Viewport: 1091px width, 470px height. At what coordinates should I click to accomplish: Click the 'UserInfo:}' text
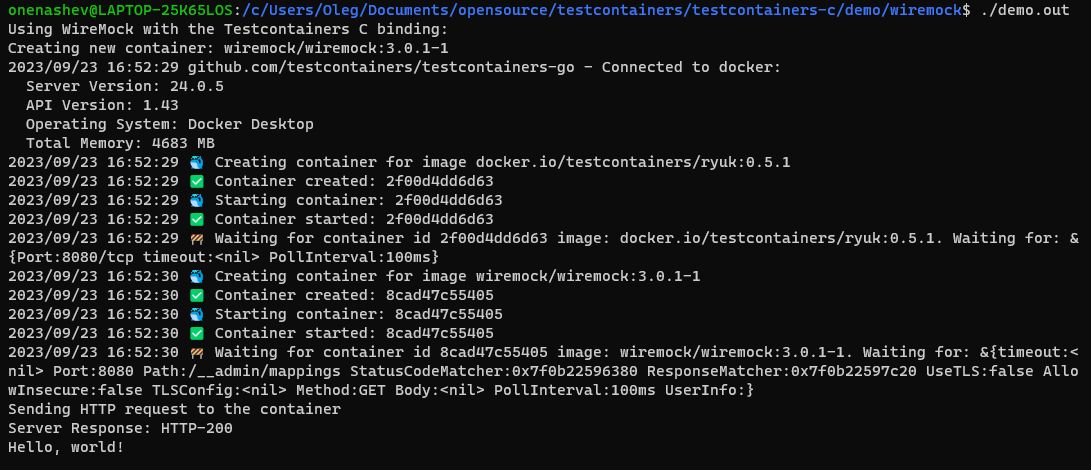pyautogui.click(x=710, y=390)
